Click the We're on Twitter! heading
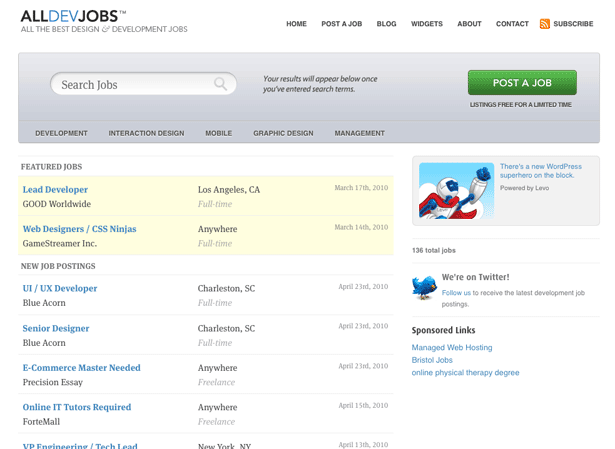The width and height of the screenshot is (615, 449). coord(476,277)
